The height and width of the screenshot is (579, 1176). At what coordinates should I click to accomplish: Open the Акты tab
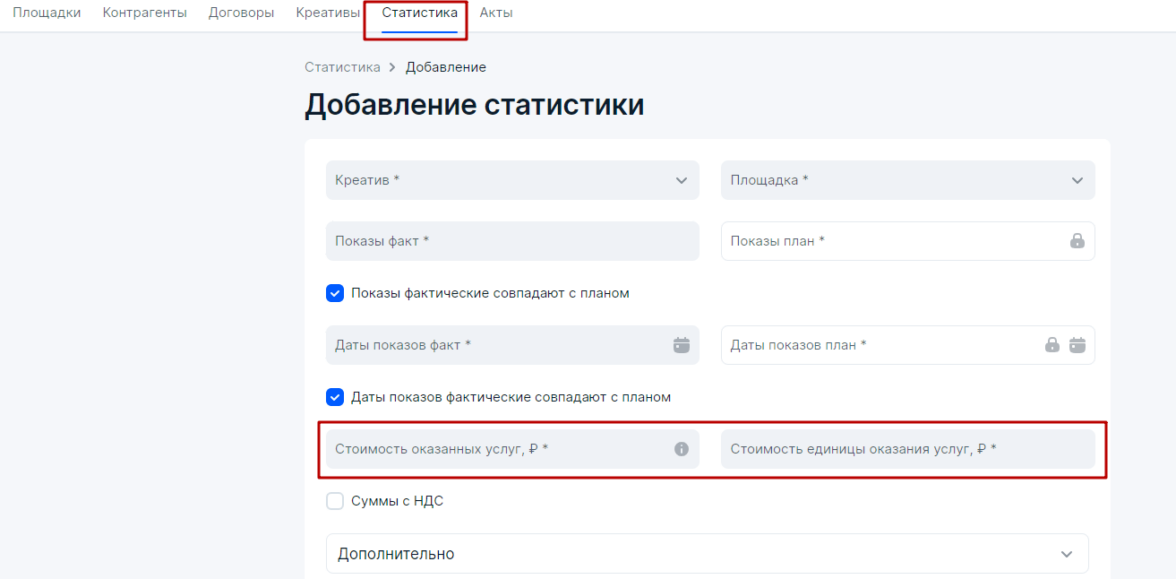tap(496, 13)
